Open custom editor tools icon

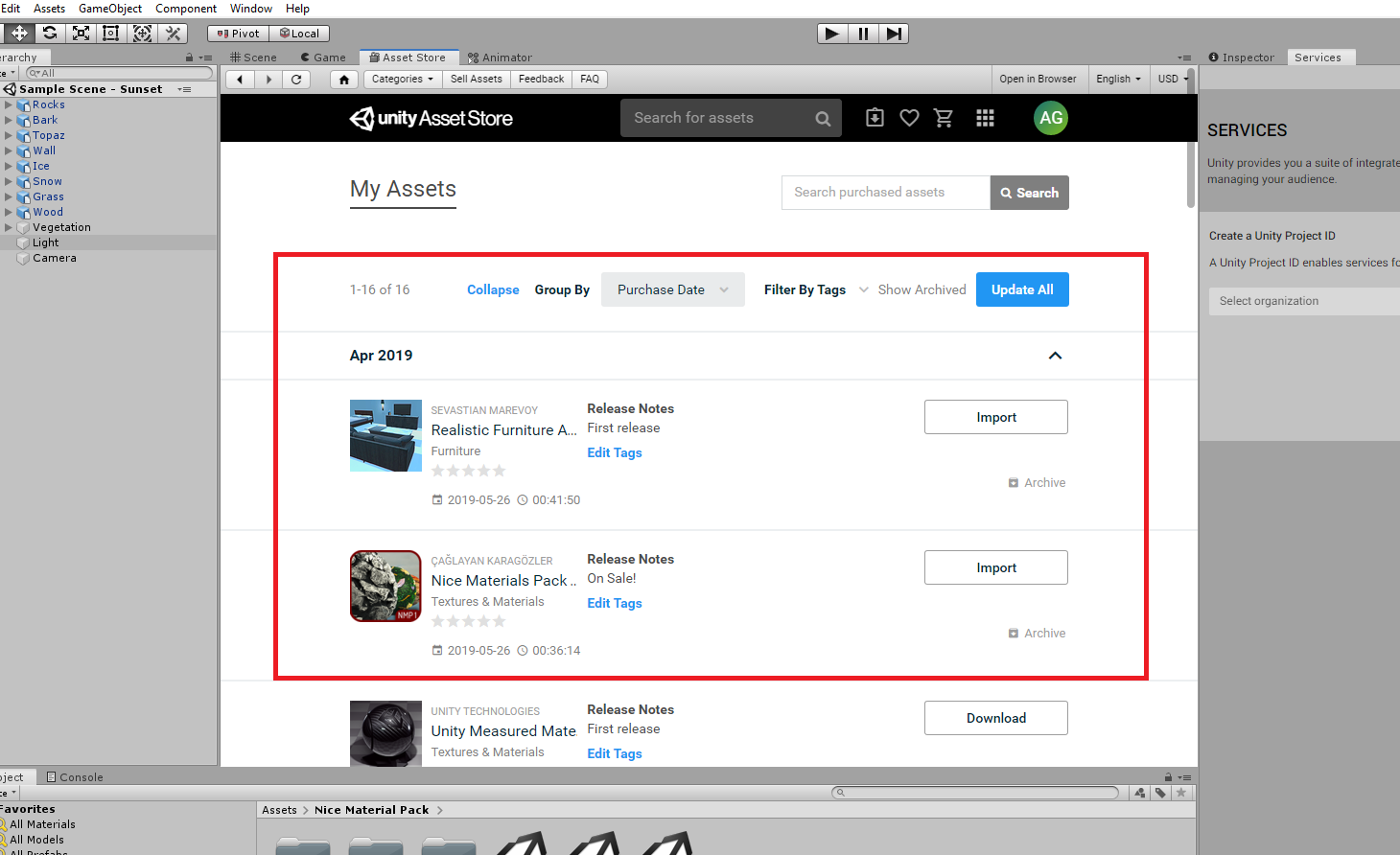(x=174, y=34)
